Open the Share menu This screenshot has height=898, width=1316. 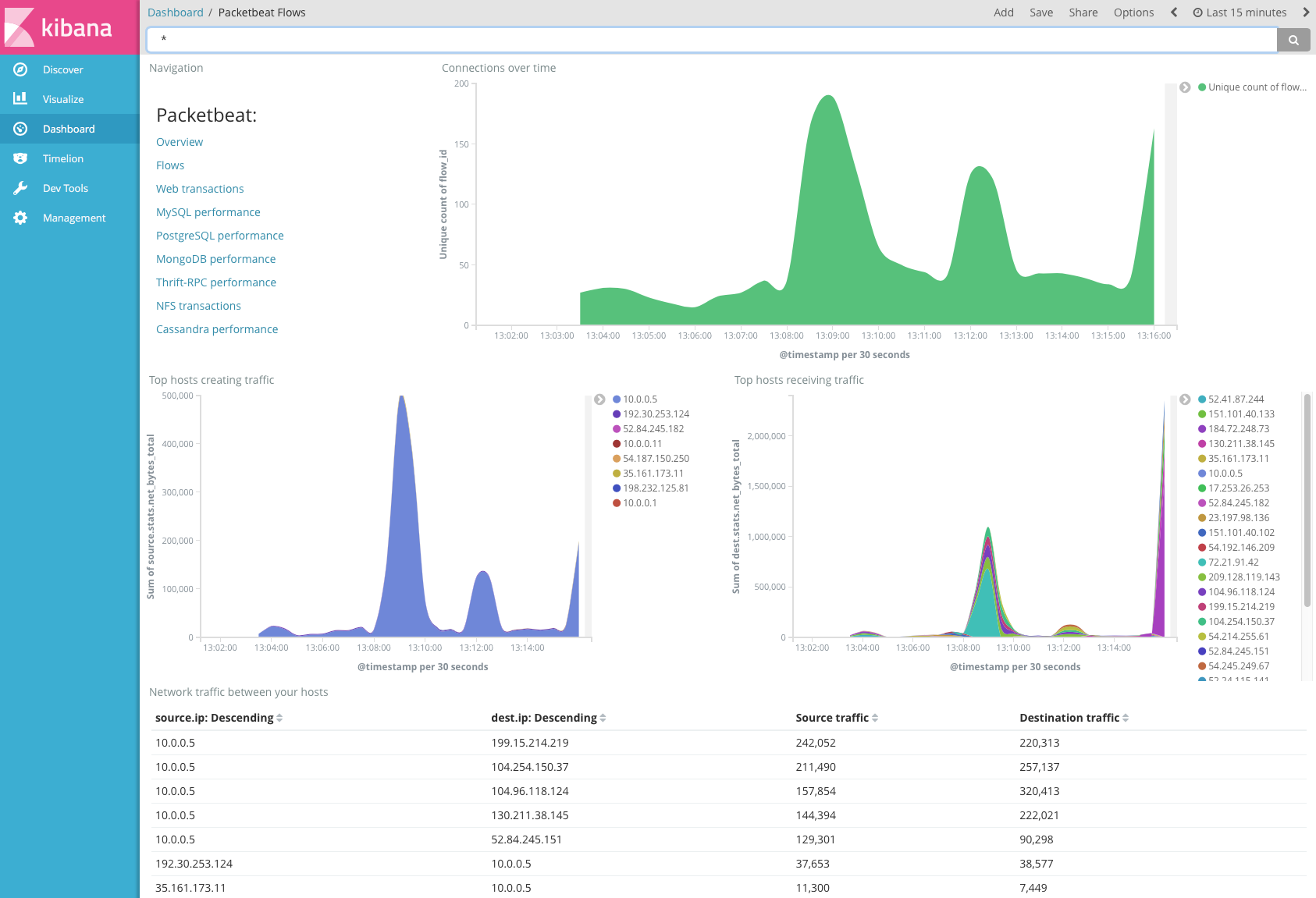[x=1083, y=12]
